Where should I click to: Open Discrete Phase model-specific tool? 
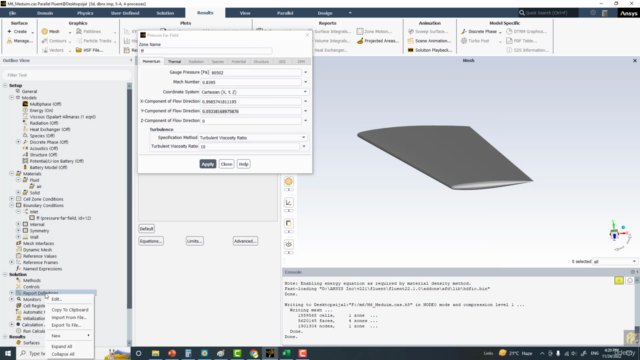click(478, 31)
